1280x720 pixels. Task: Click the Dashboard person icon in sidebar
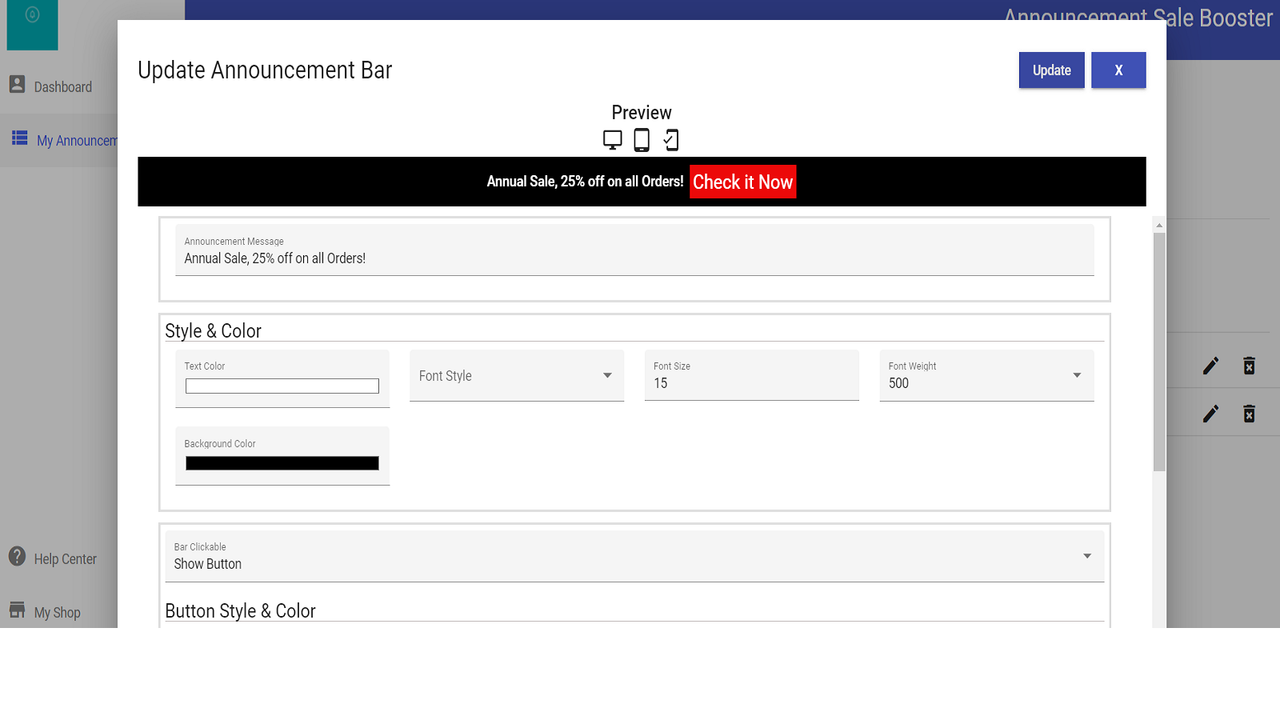tap(17, 85)
